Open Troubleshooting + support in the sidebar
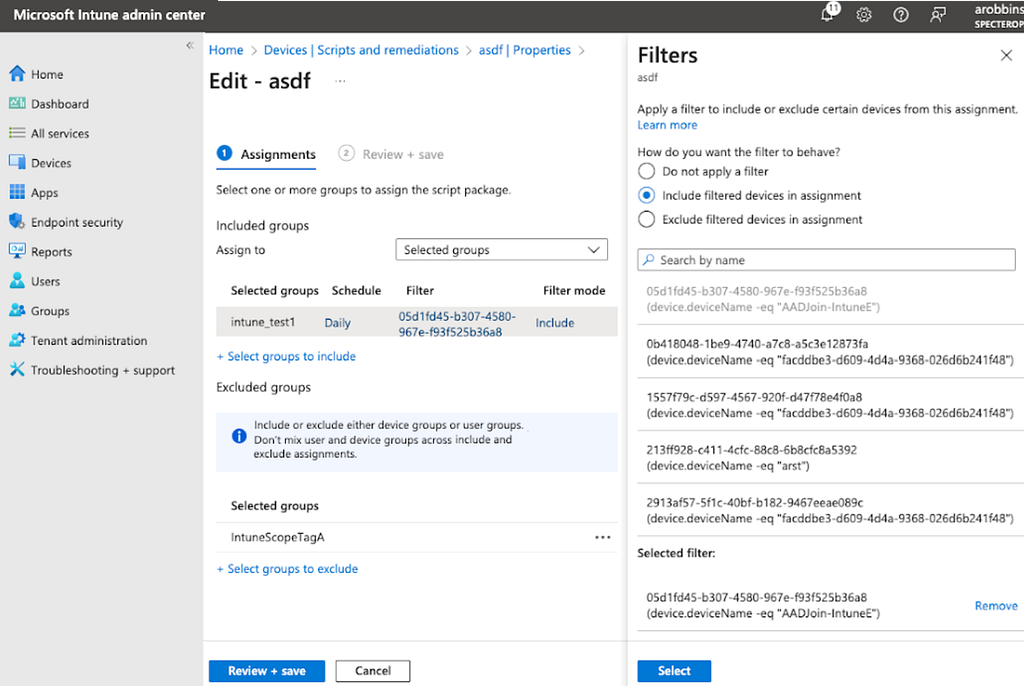1024x686 pixels. pyautogui.click(x=102, y=370)
